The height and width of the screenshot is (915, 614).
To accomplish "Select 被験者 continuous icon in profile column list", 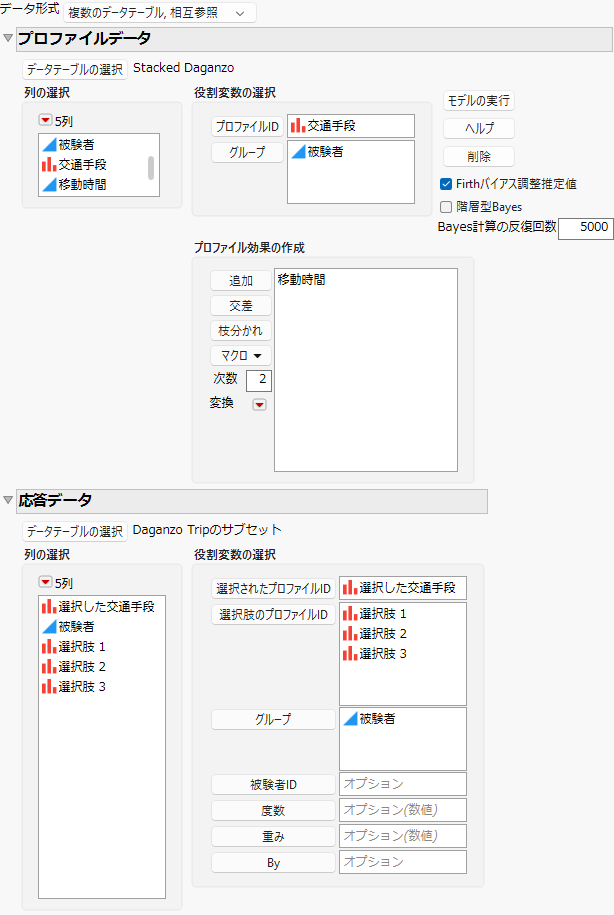I will pyautogui.click(x=49, y=145).
